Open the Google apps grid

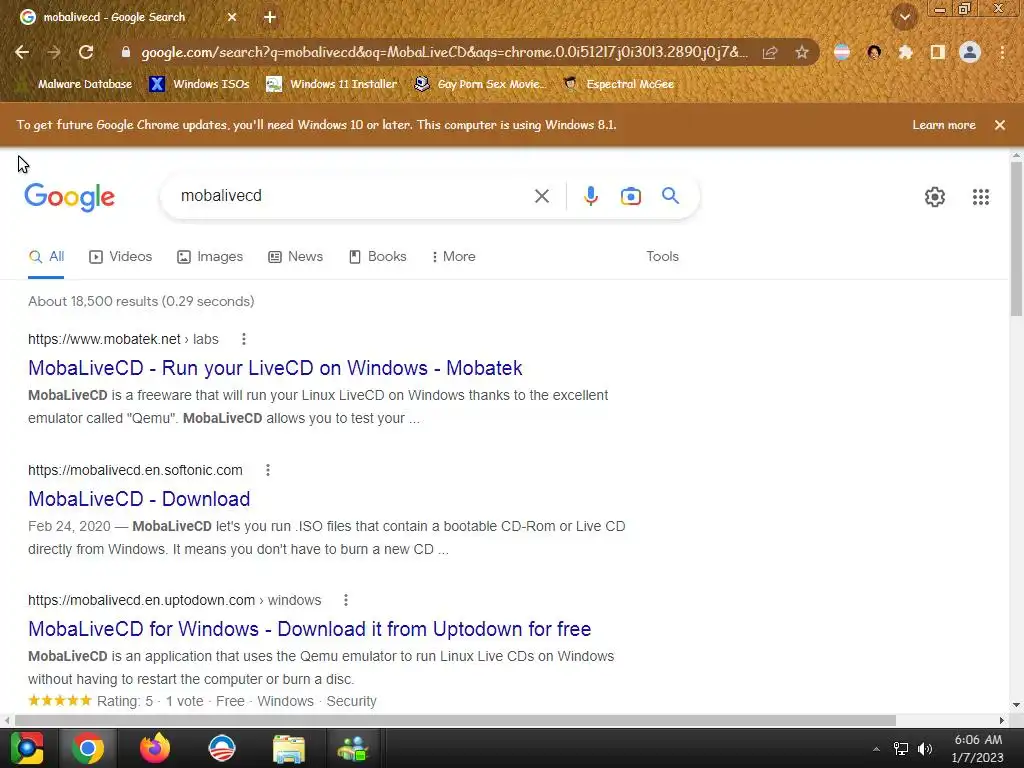[x=980, y=197]
